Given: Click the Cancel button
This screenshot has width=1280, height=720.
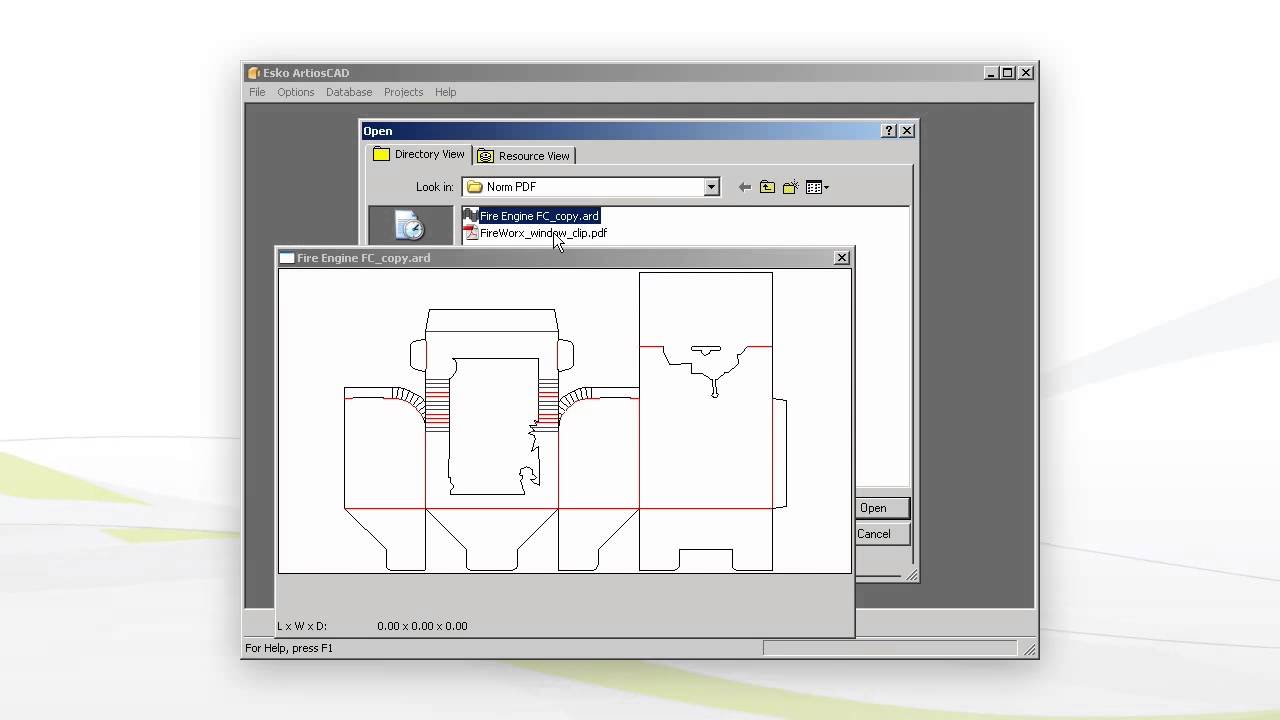Looking at the screenshot, I should (x=882, y=534).
